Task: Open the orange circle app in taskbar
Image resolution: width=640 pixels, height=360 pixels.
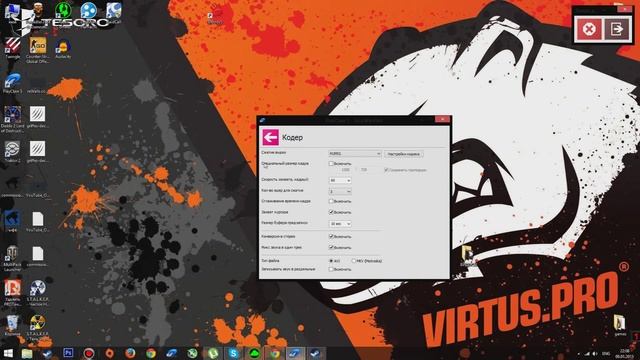Action: coord(109,353)
